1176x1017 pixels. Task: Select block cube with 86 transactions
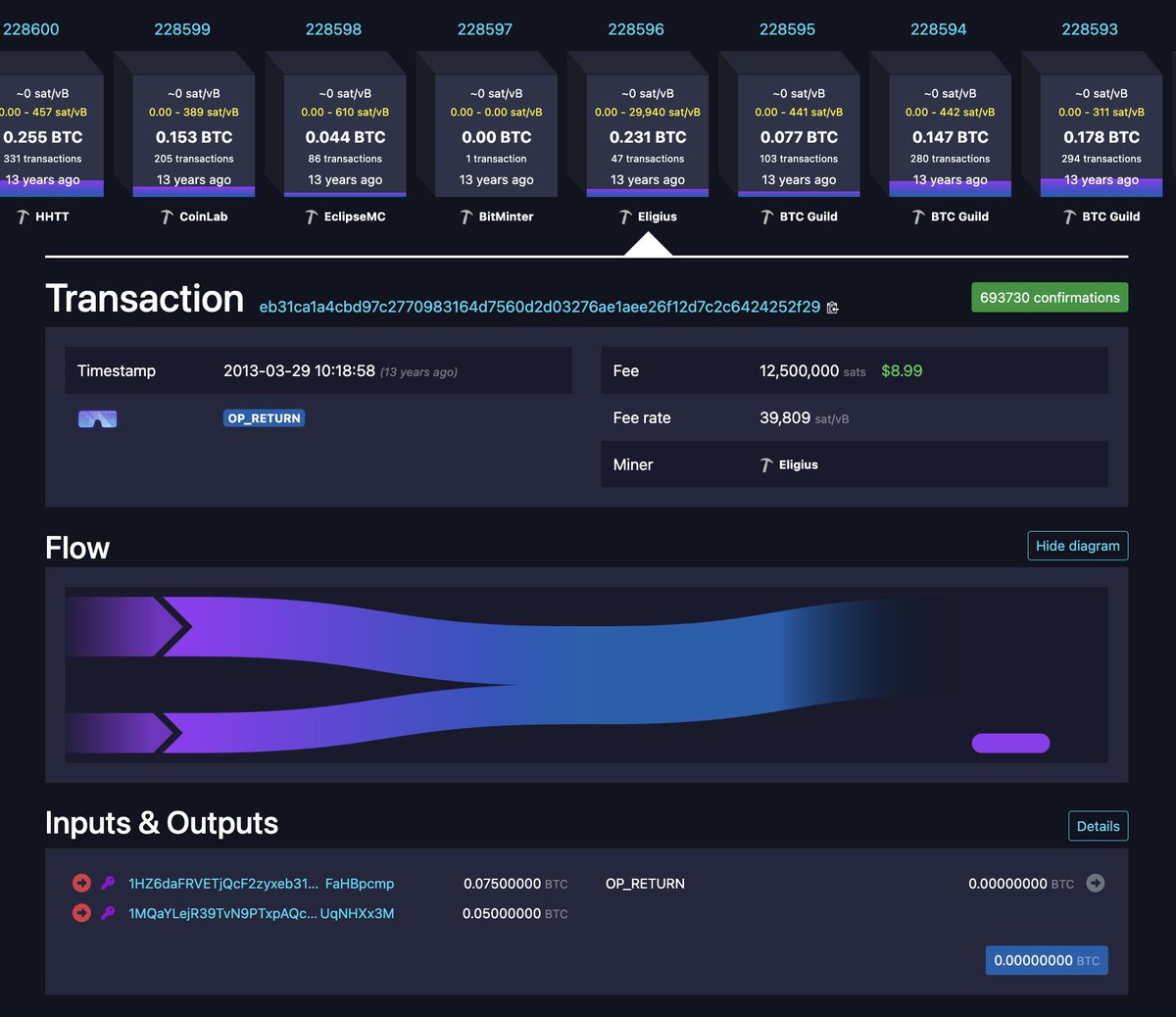[x=345, y=135]
